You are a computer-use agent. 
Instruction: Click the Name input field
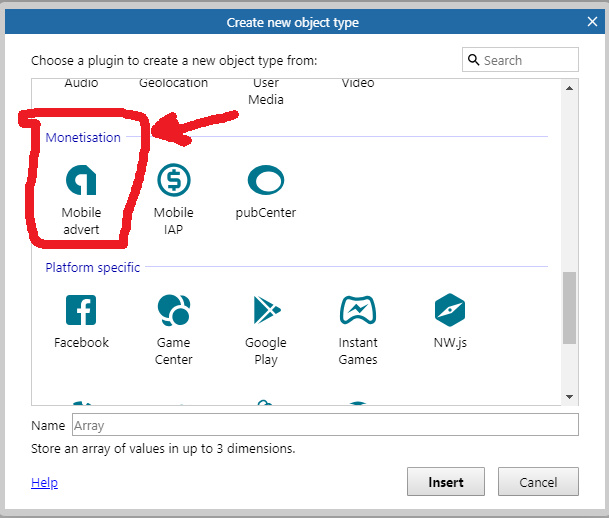coord(324,425)
